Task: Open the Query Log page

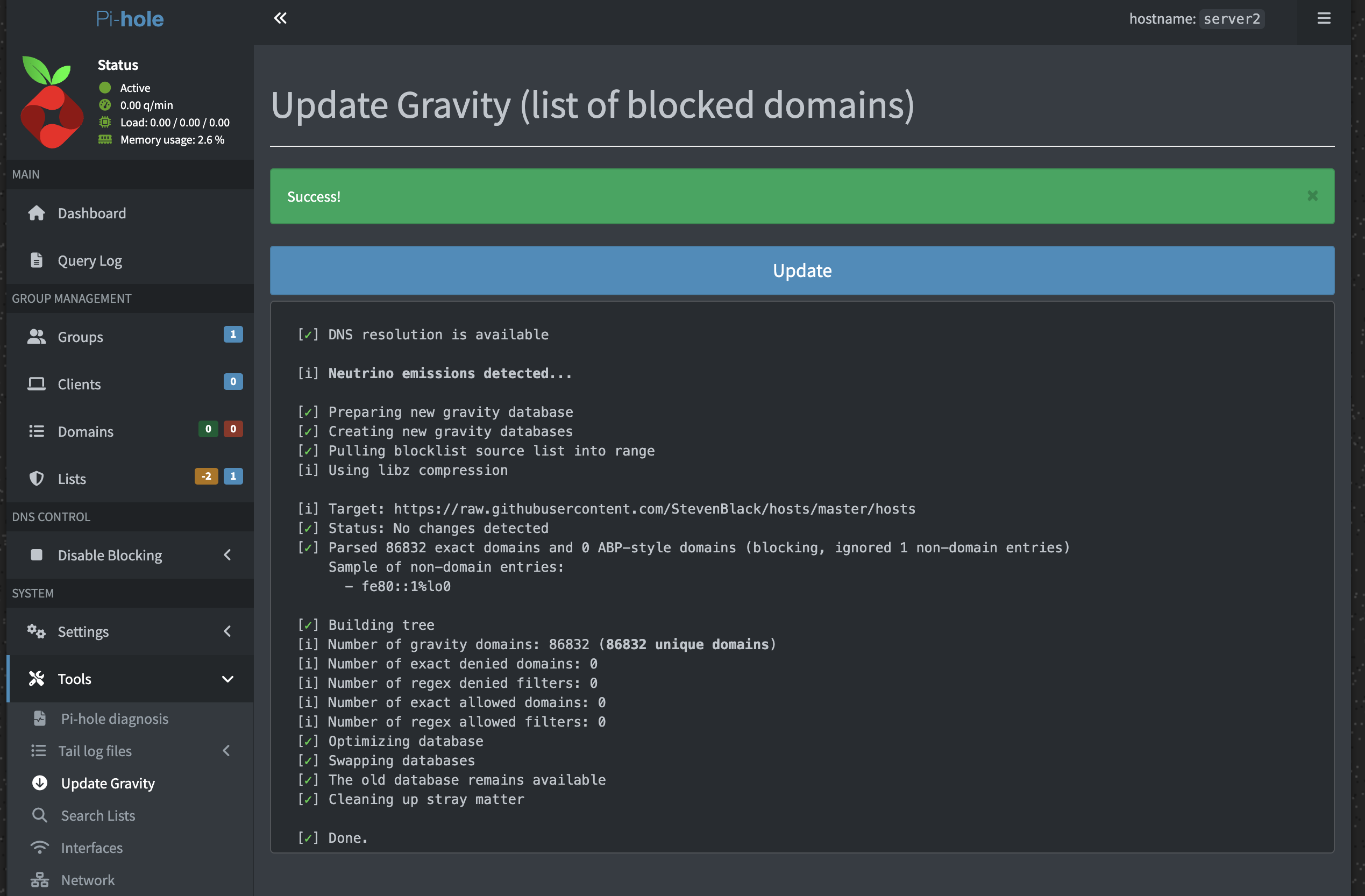Action: pyautogui.click(x=89, y=260)
